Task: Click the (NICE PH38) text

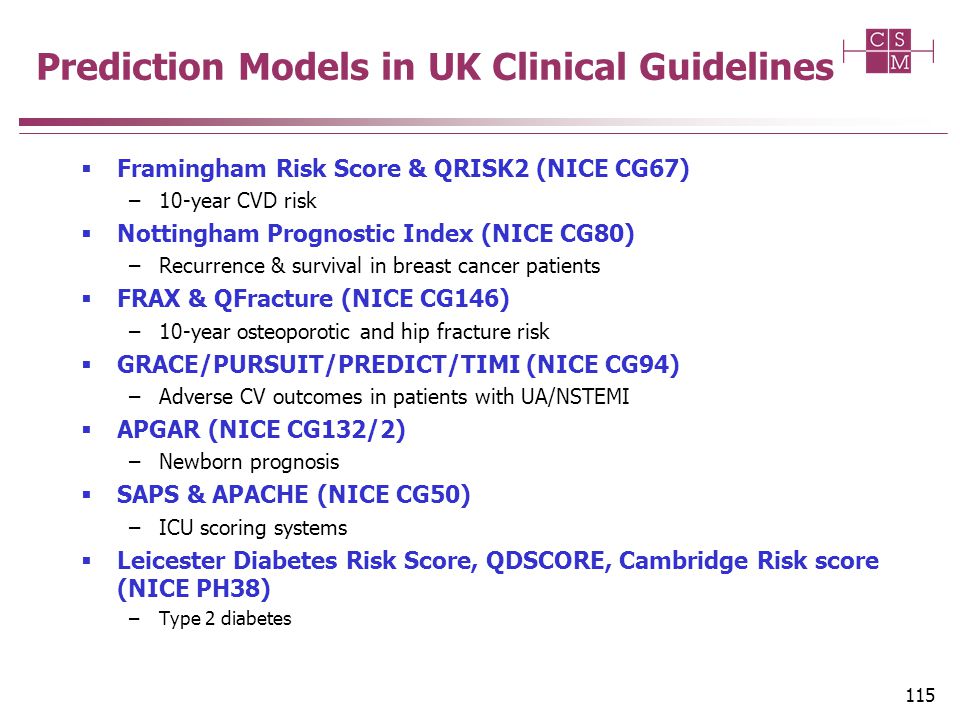Action: tap(193, 588)
